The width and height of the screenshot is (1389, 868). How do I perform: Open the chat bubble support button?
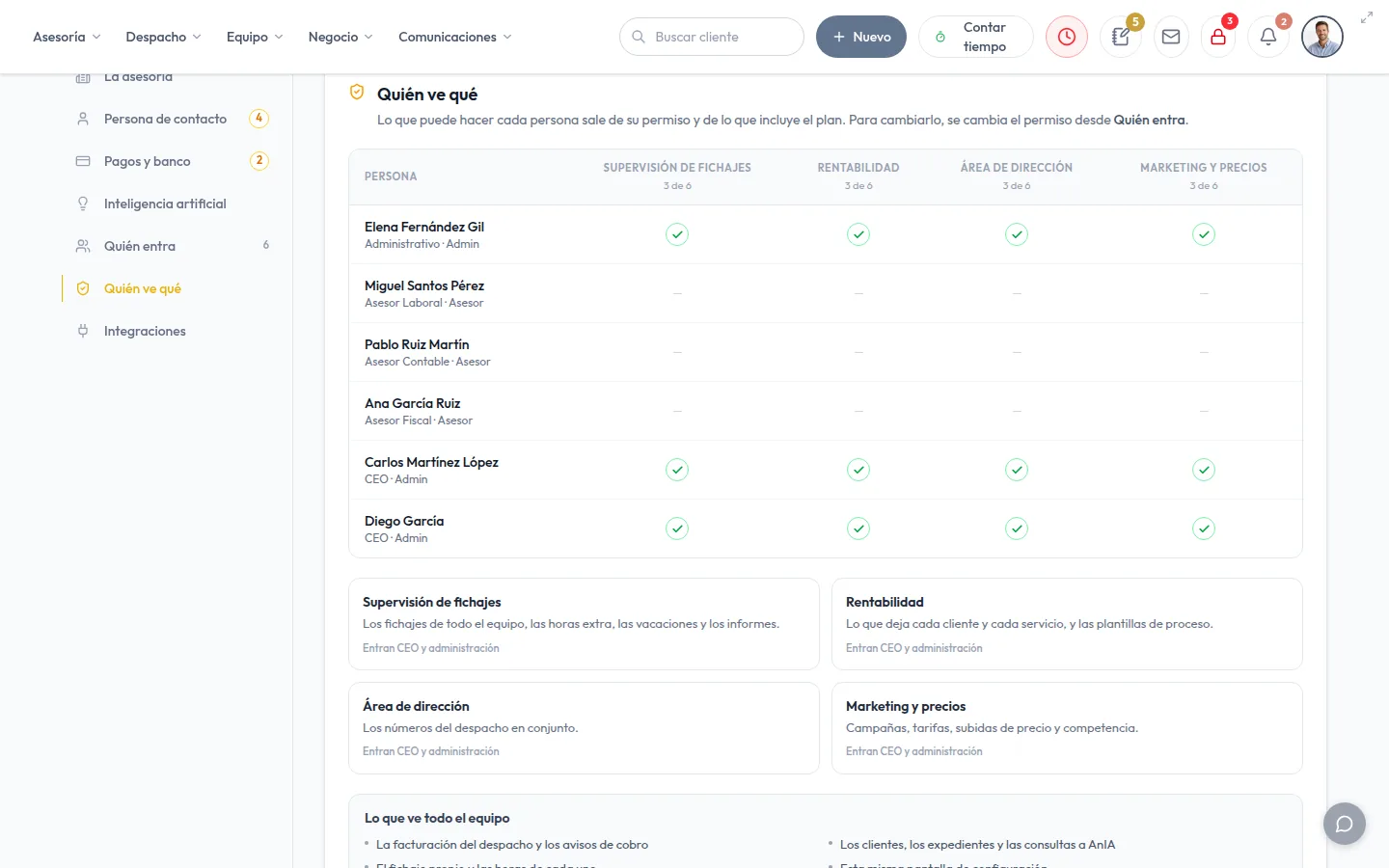(x=1345, y=824)
